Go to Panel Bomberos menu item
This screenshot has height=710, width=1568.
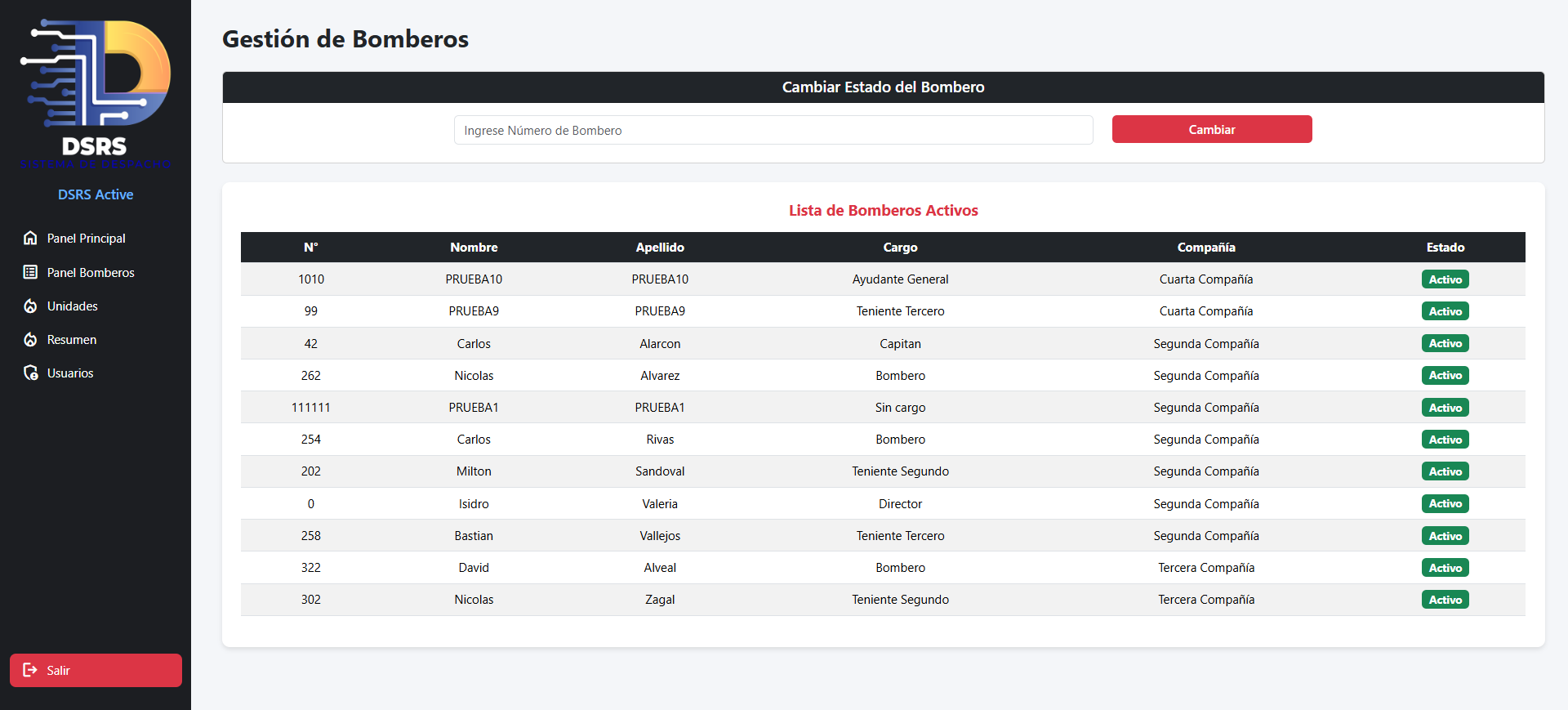91,273
